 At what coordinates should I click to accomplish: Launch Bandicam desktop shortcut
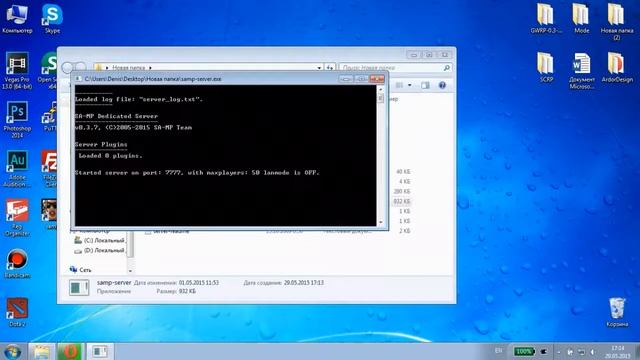[17, 264]
